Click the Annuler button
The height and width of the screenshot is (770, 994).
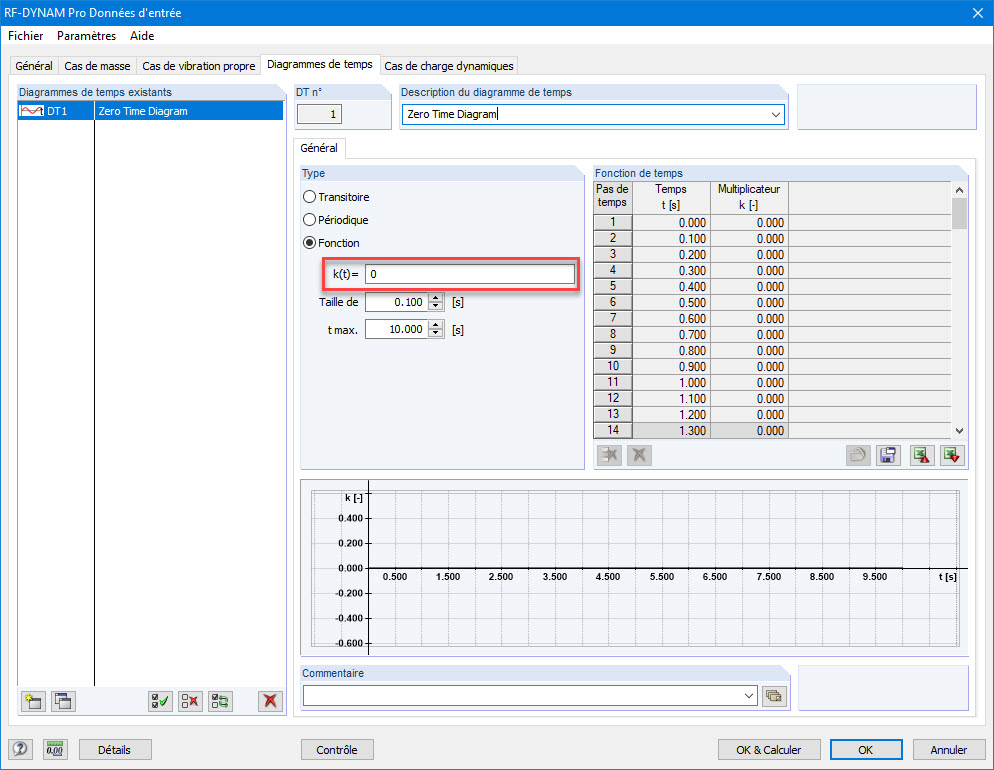(948, 750)
